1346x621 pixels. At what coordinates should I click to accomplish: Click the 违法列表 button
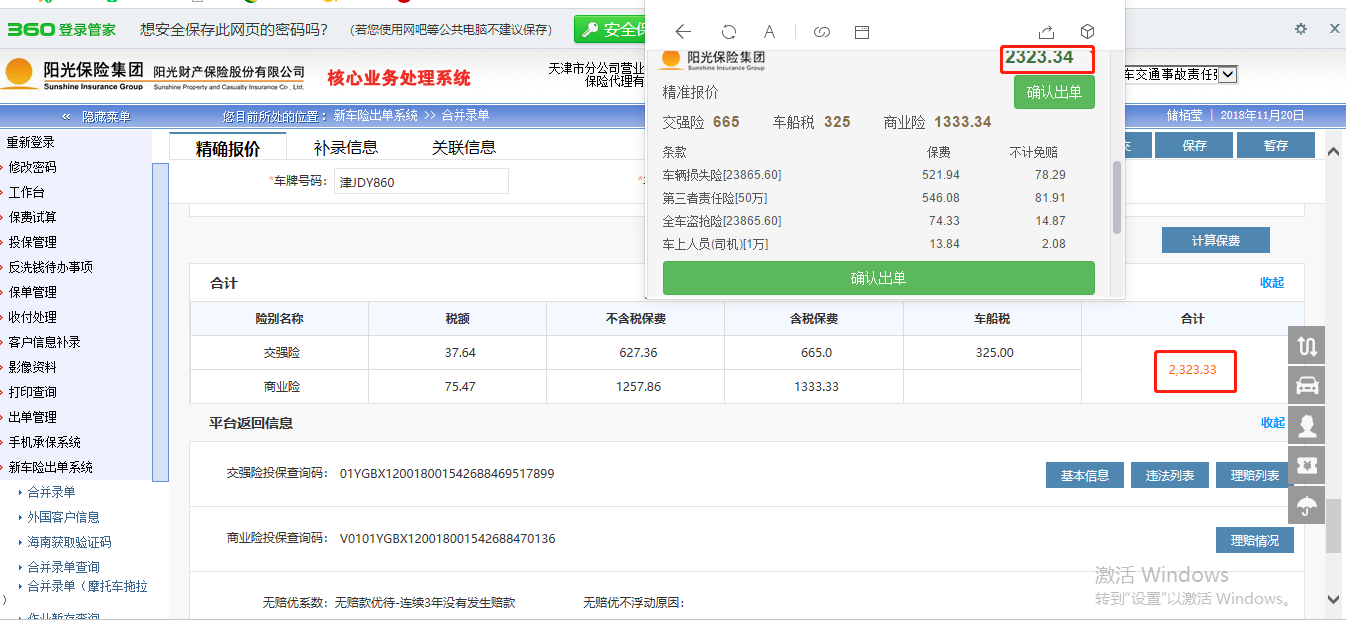(1169, 475)
